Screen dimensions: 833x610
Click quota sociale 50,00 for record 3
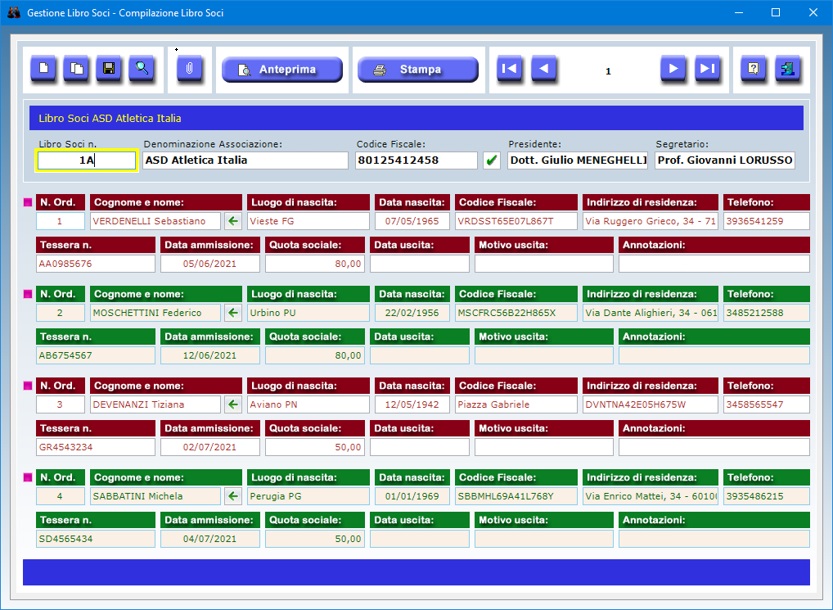pyautogui.click(x=315, y=447)
